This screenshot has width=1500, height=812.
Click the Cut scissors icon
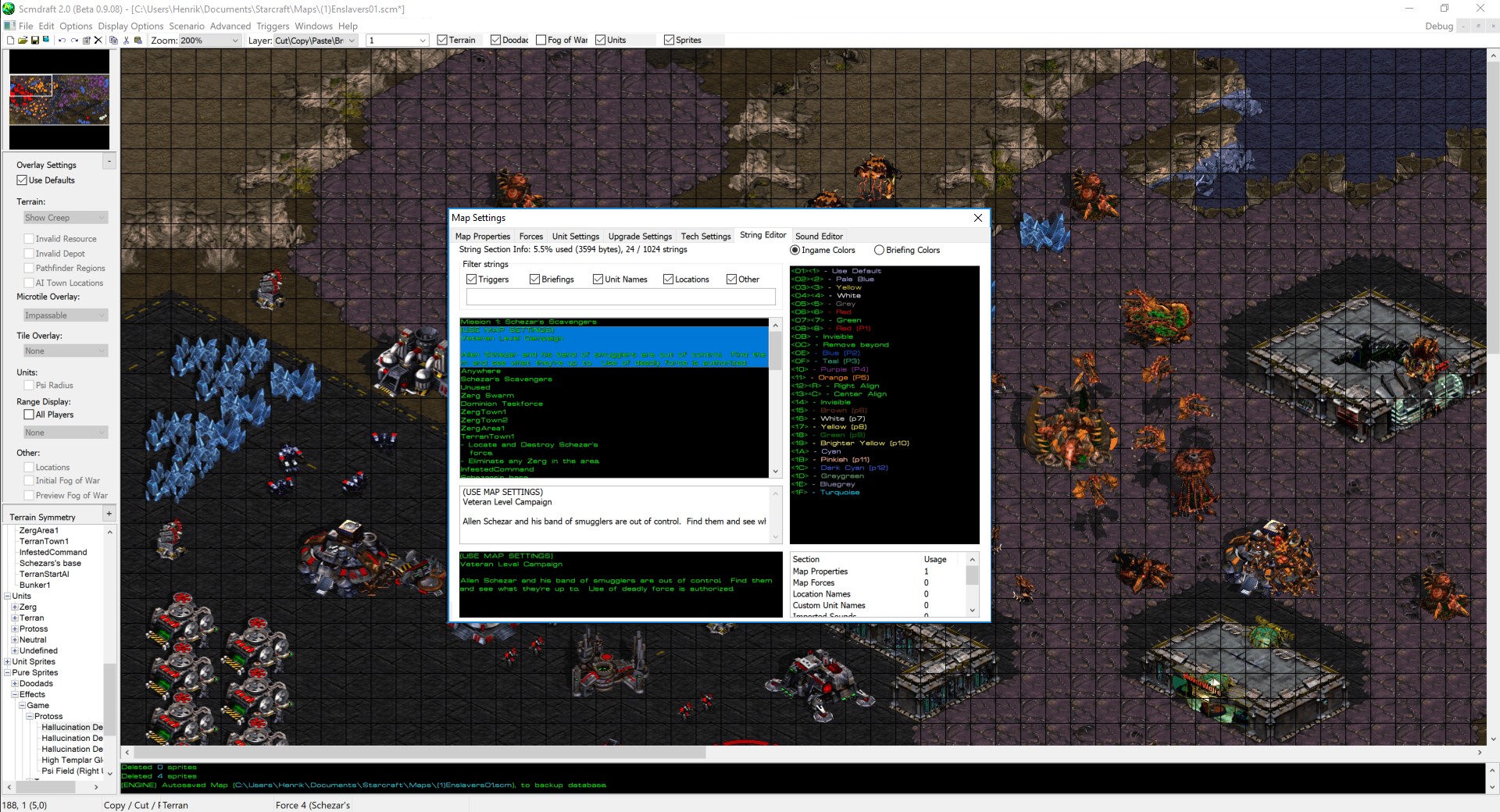click(x=126, y=40)
